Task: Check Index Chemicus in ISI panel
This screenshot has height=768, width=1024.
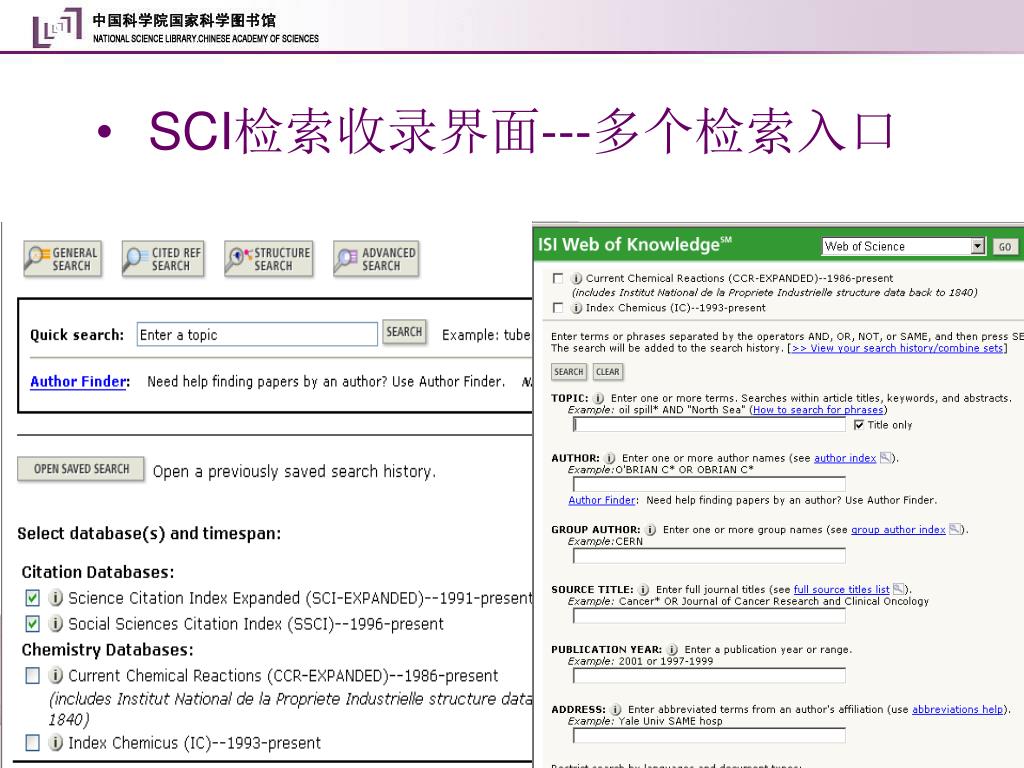Action: (x=558, y=308)
